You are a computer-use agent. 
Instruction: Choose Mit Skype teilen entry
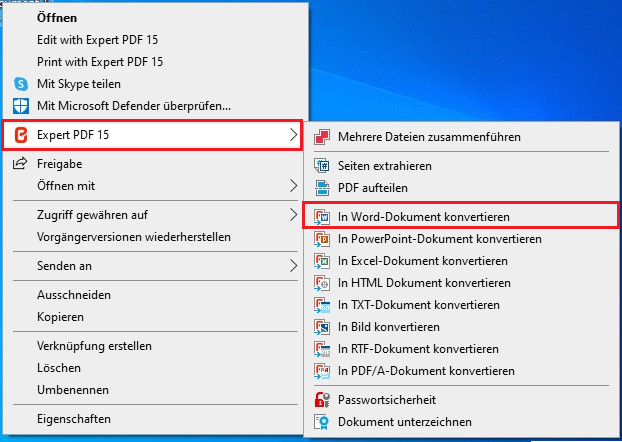point(79,84)
